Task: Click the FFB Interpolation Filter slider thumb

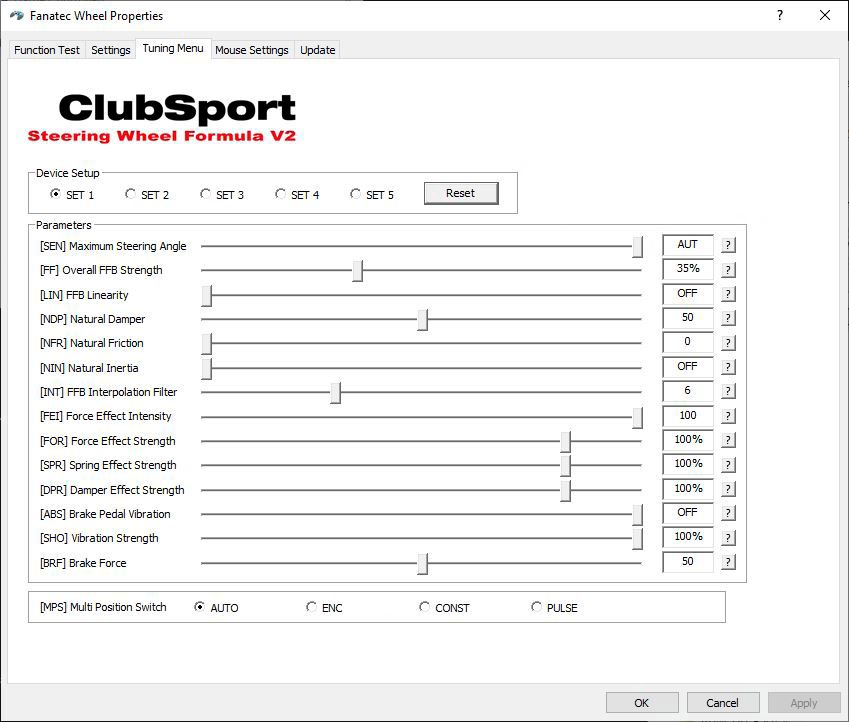Action: [336, 392]
